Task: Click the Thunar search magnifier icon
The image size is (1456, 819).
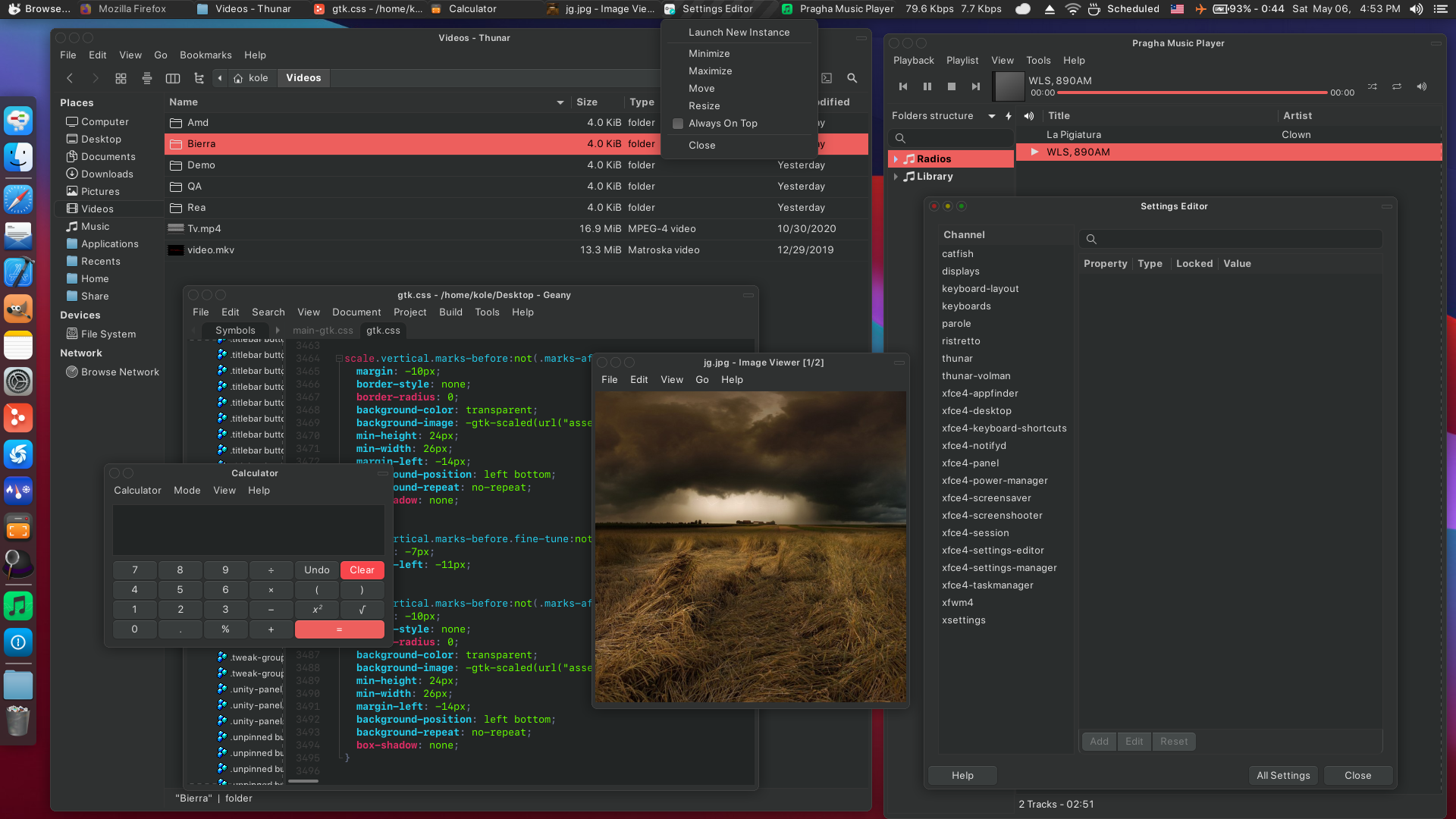Action: pyautogui.click(x=852, y=78)
